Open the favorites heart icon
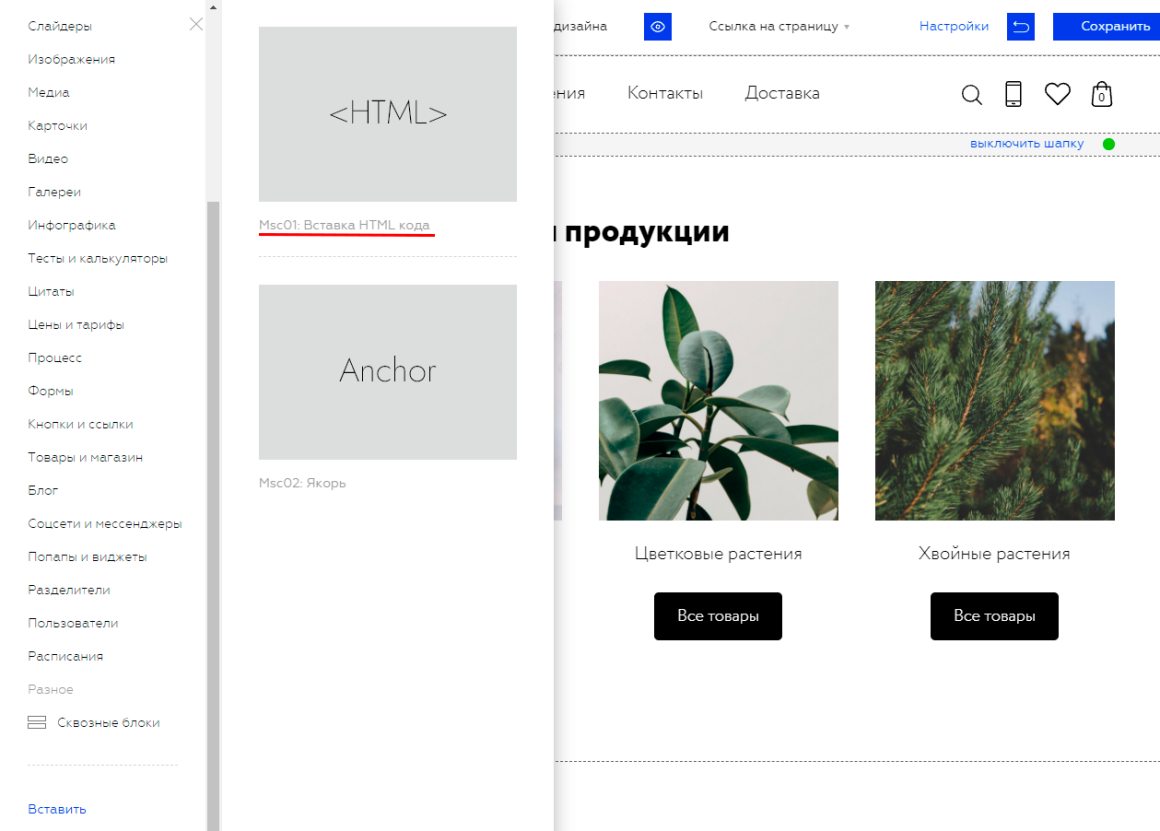Viewport: 1160px width, 831px height. [1057, 94]
